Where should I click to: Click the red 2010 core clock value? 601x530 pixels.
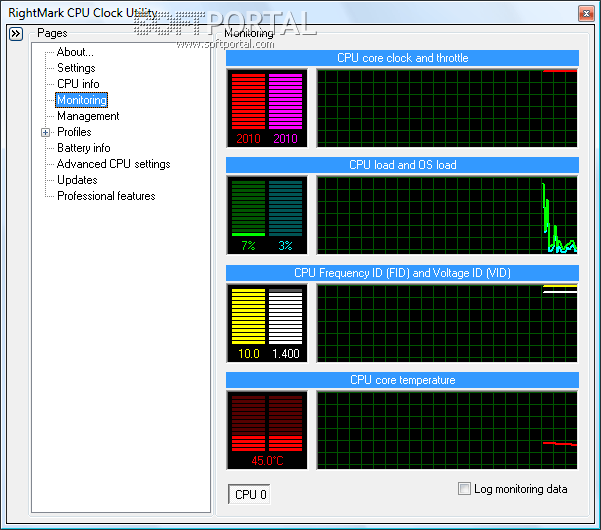248,139
